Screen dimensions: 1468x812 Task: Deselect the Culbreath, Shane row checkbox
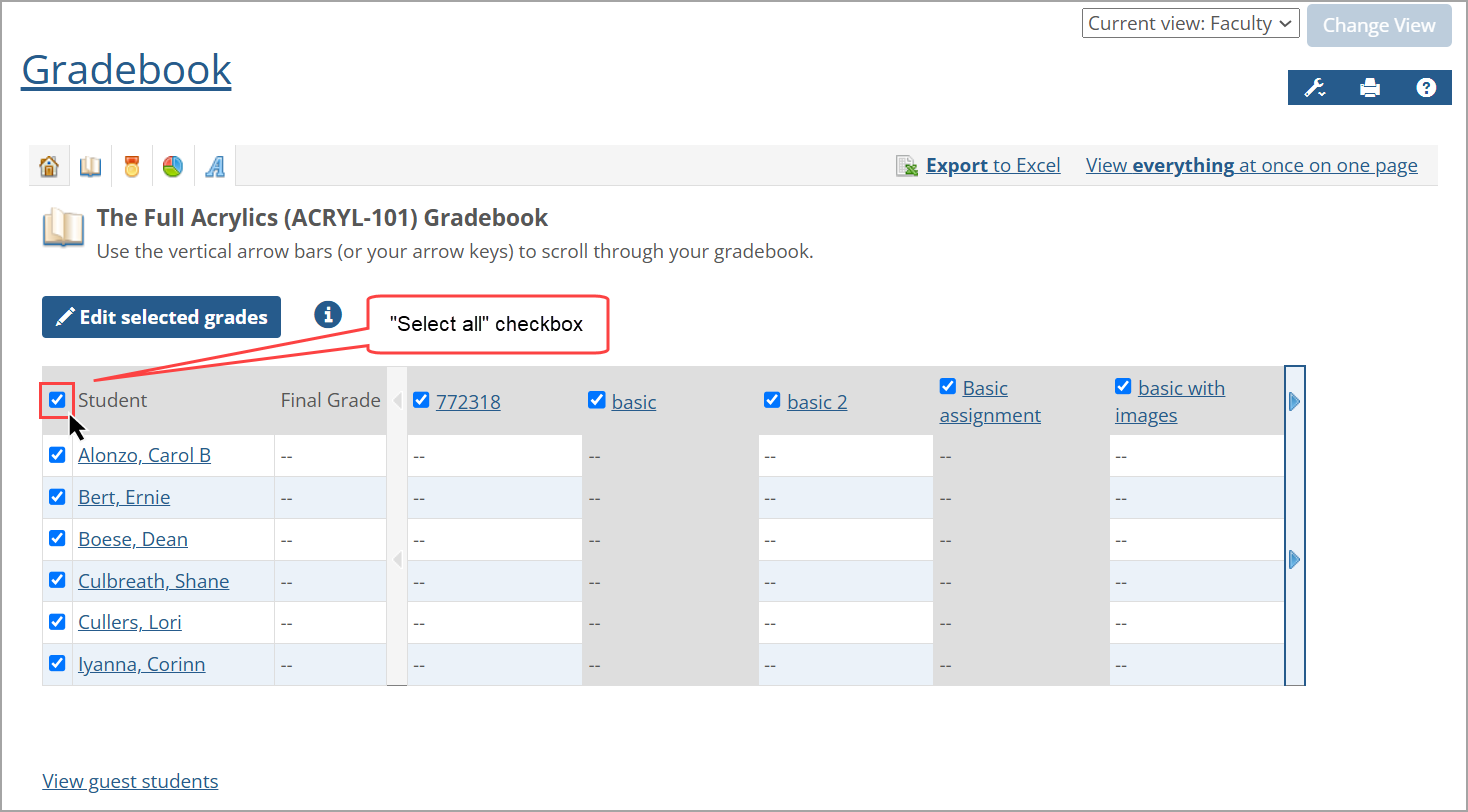57,580
